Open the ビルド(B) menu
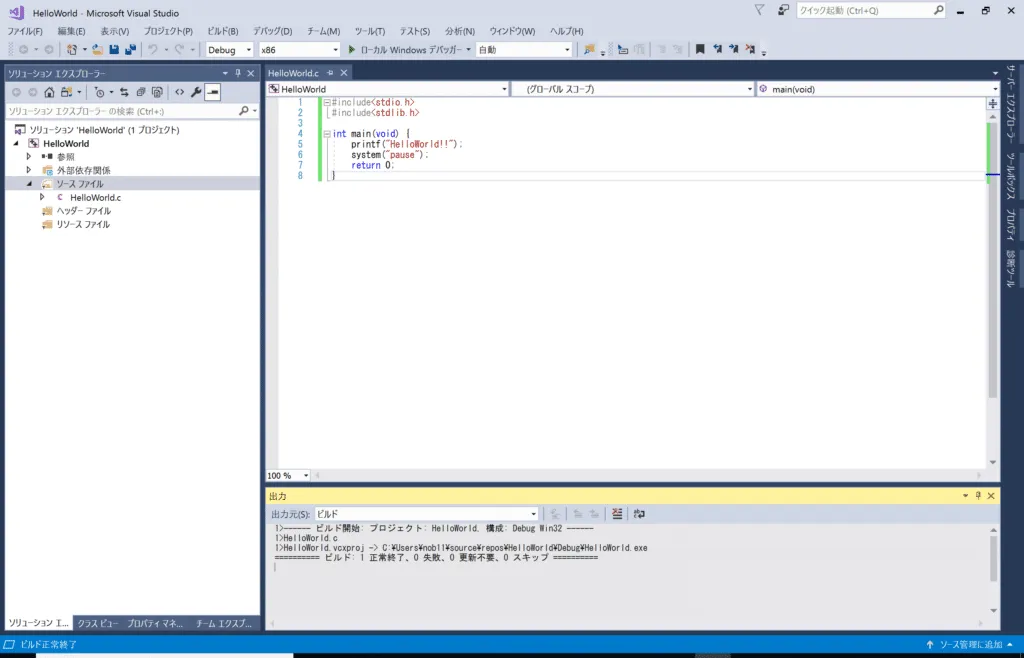This screenshot has height=658, width=1024. click(223, 31)
